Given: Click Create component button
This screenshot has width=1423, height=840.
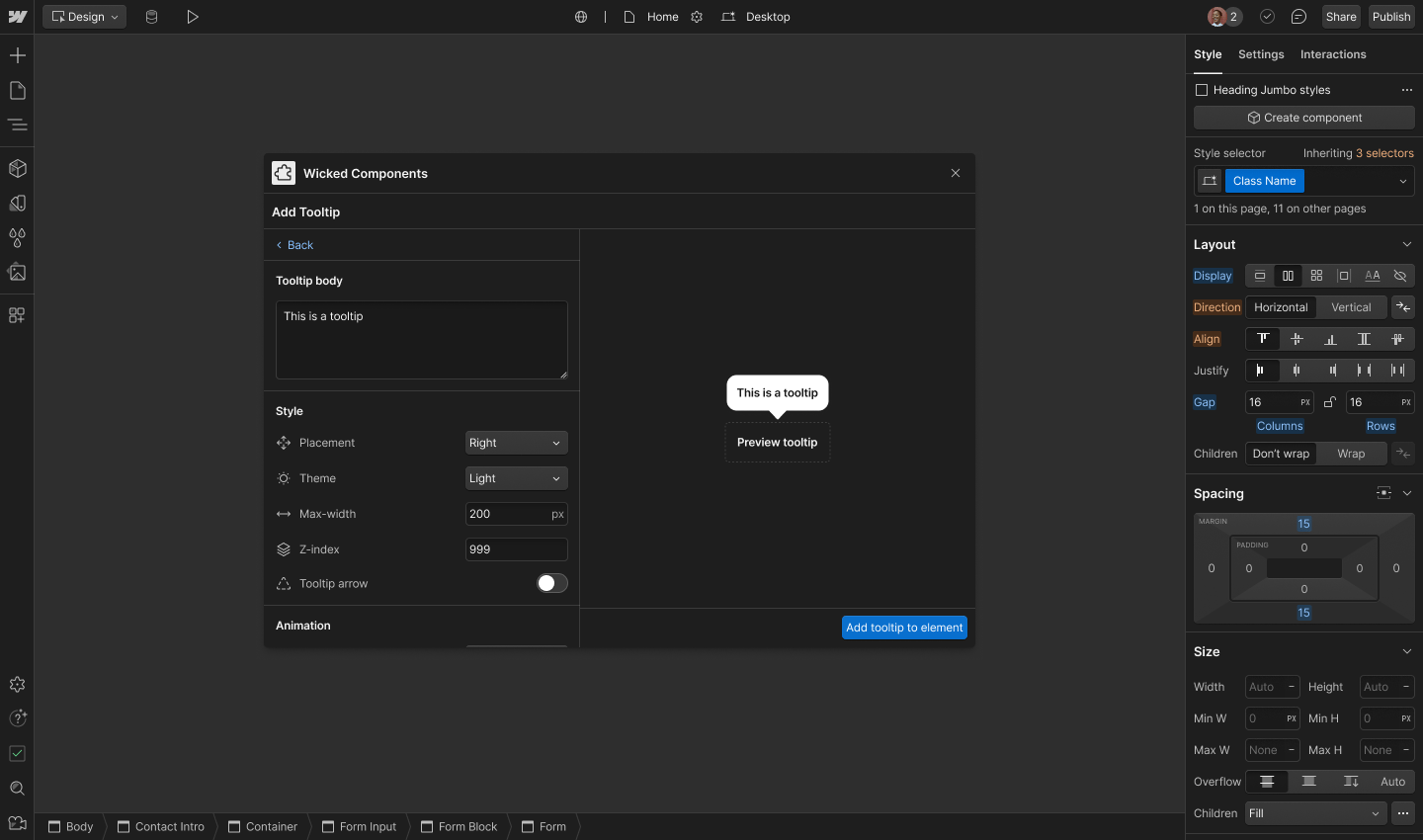Looking at the screenshot, I should coord(1304,118).
